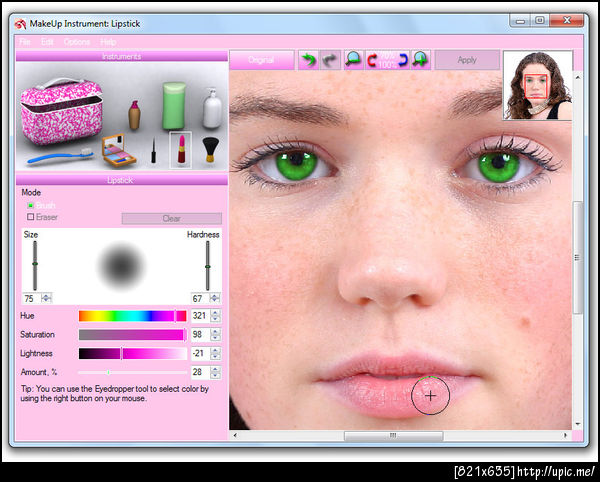Click the Size value field 75
Viewport: 600px width, 482px height.
click(x=32, y=298)
